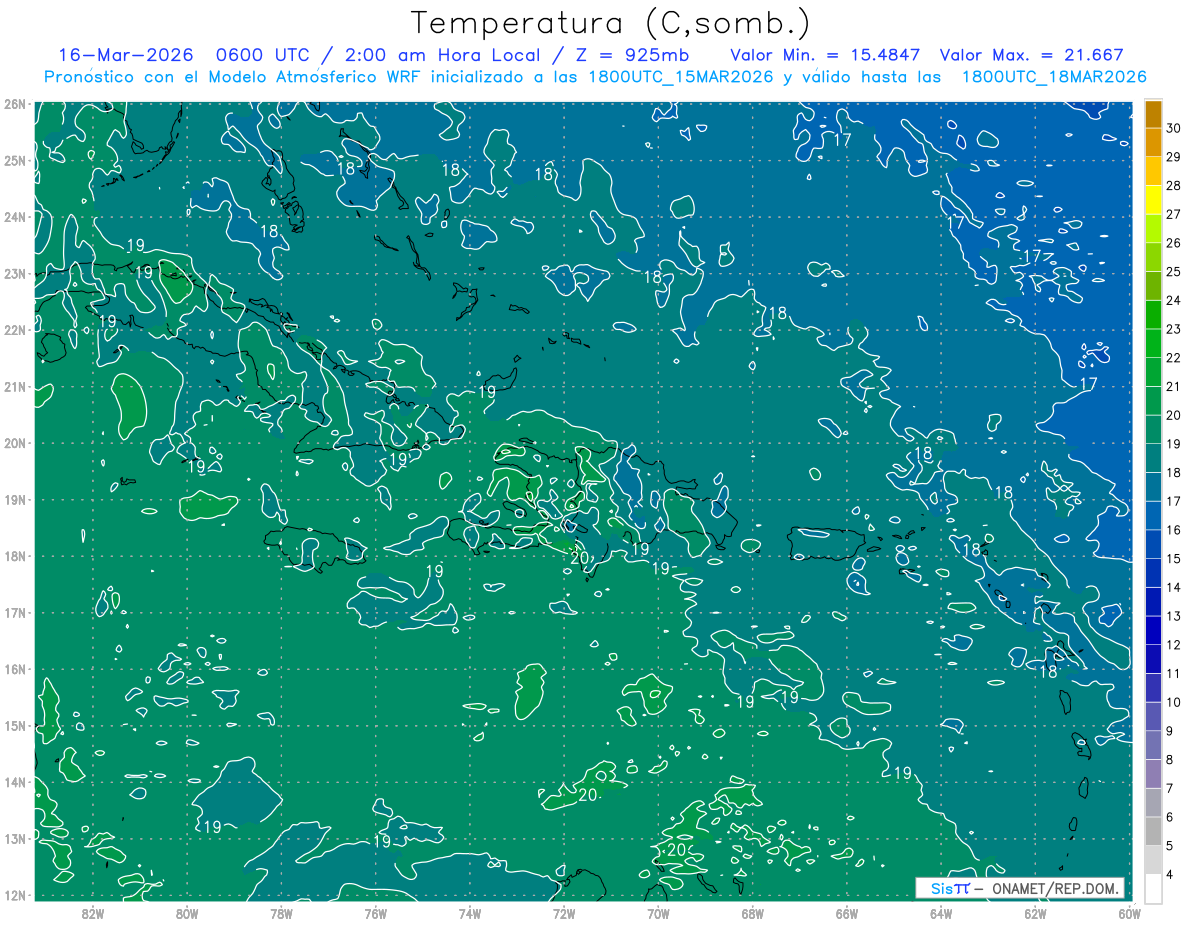Click the '14N' latitude label

(x=15, y=782)
